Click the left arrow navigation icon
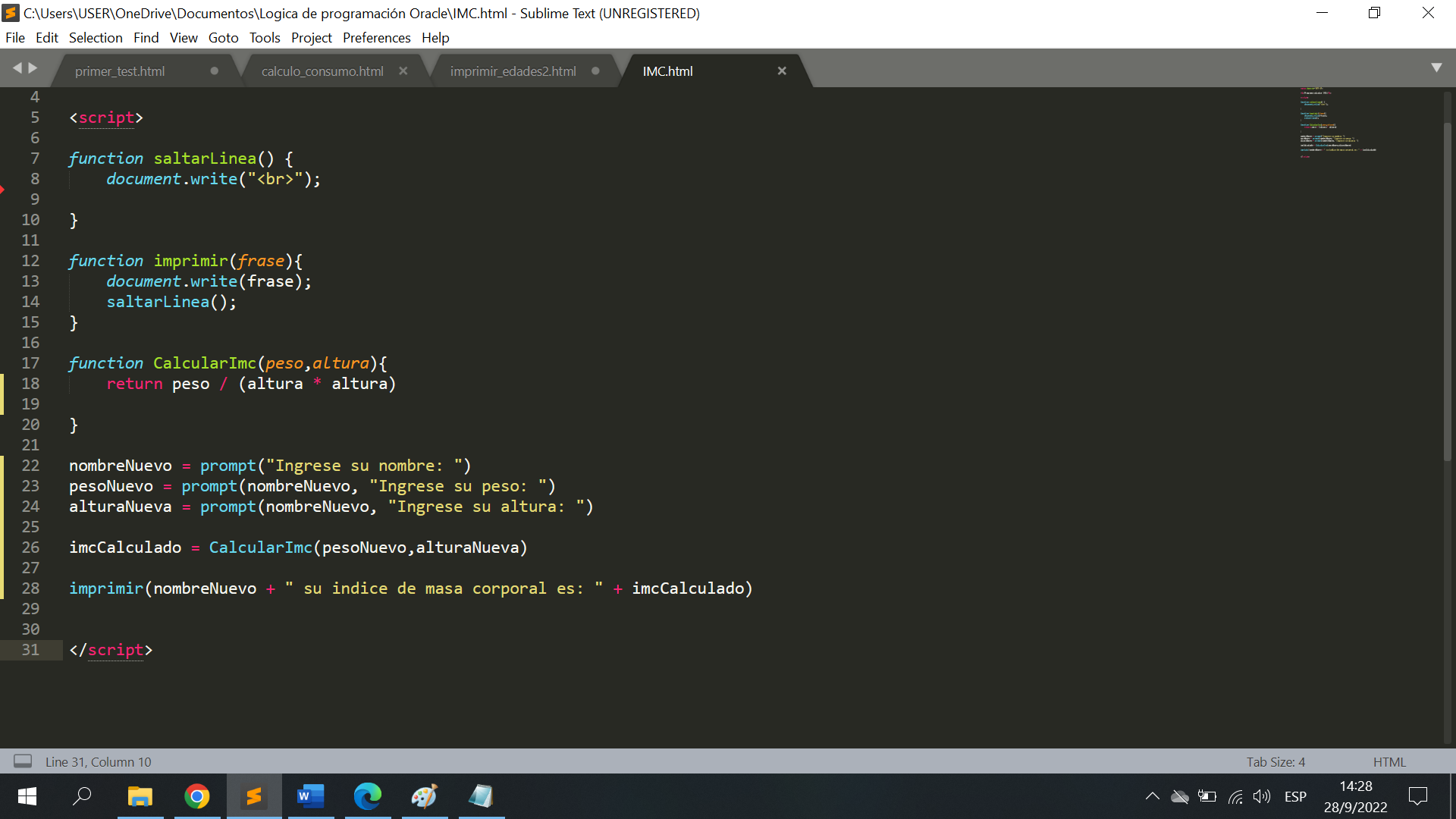The height and width of the screenshot is (819, 1456). (18, 70)
